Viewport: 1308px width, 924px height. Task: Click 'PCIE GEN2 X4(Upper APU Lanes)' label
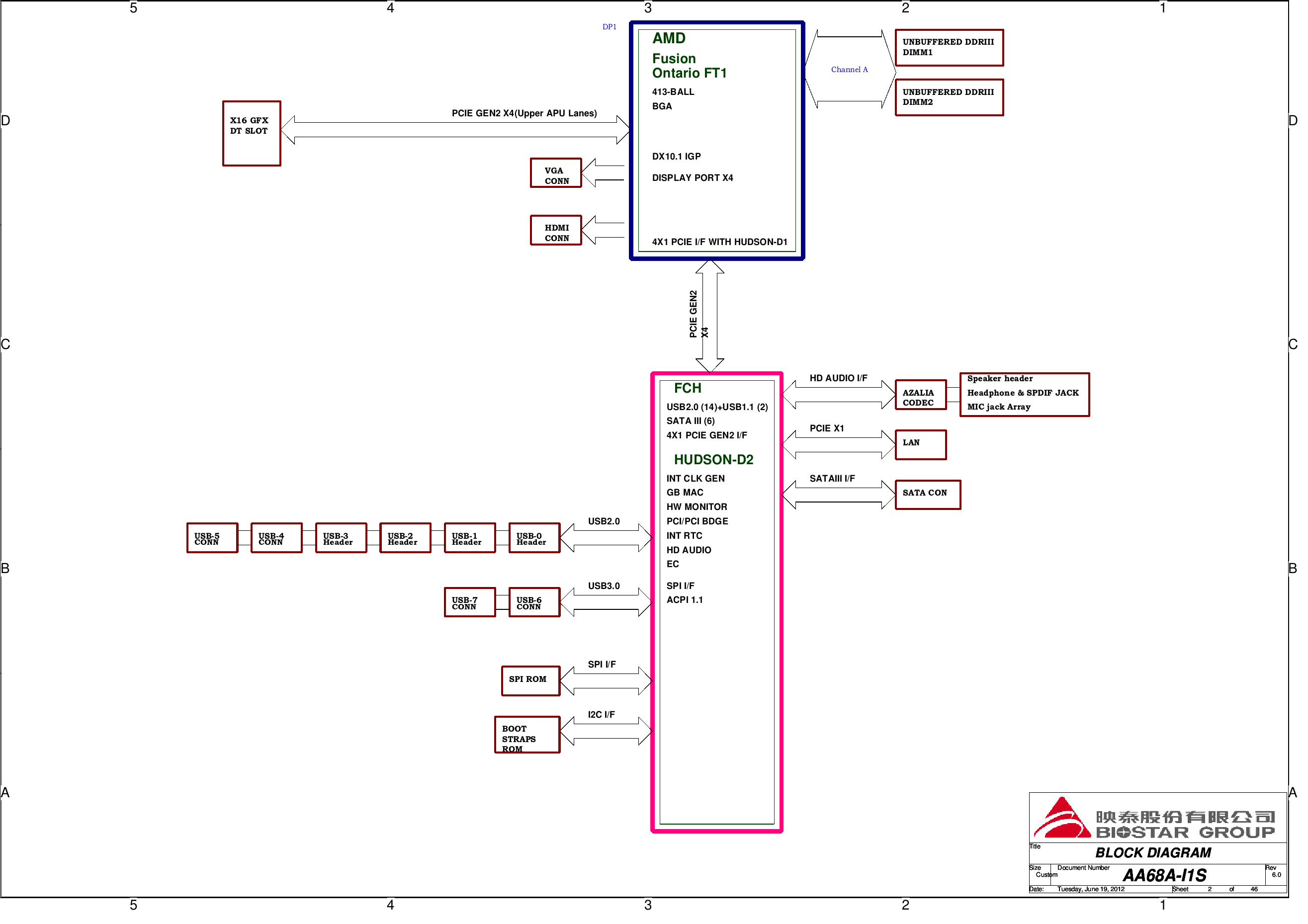(524, 113)
